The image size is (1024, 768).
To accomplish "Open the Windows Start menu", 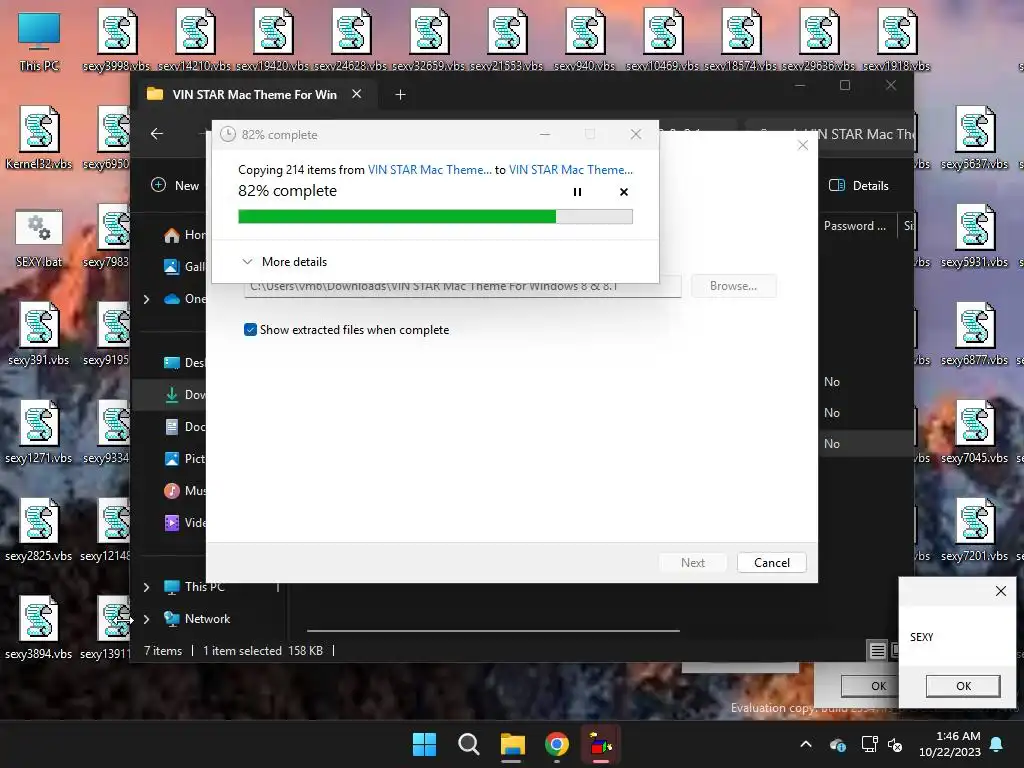I will point(424,744).
